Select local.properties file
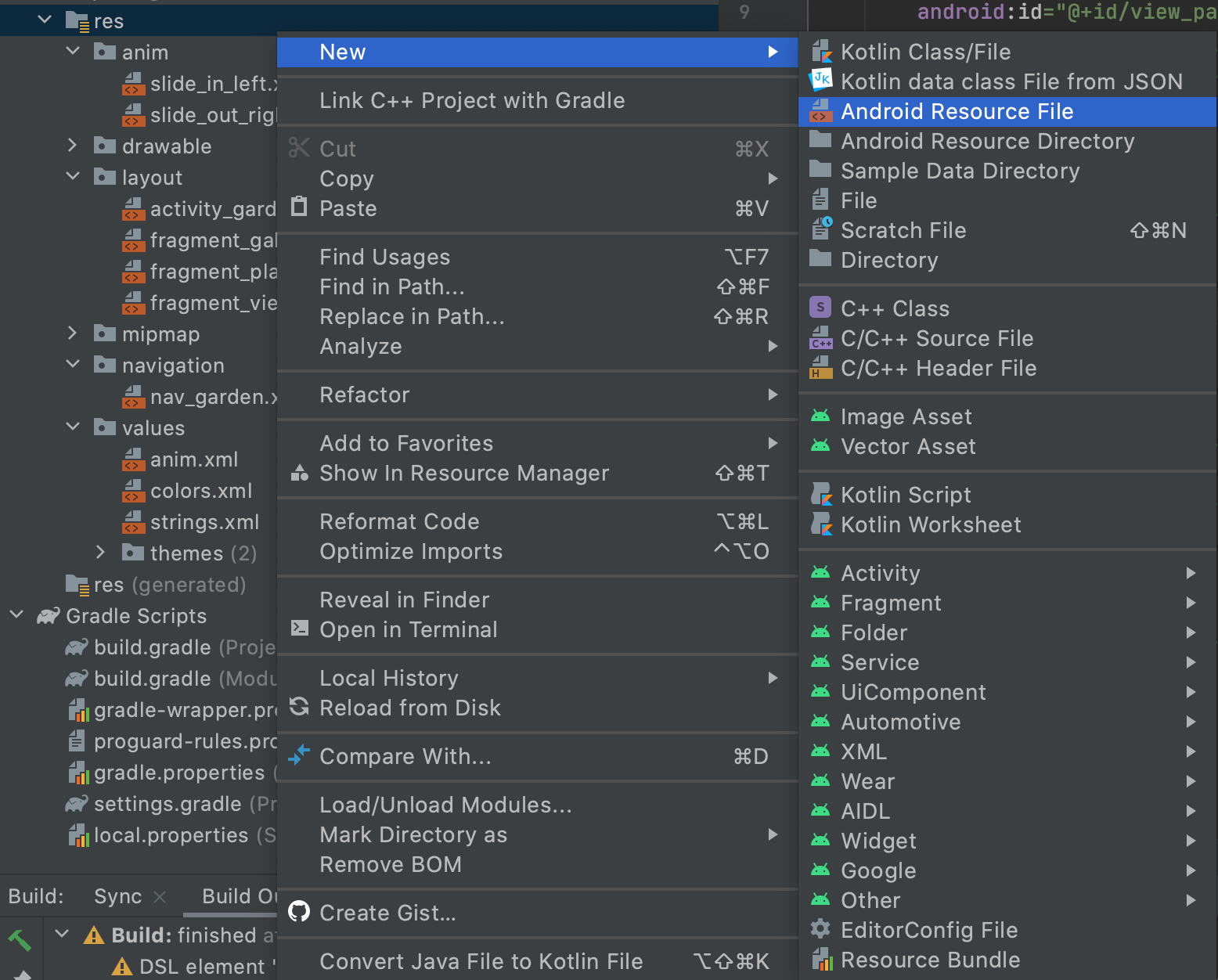This screenshot has width=1218, height=980. click(x=171, y=835)
